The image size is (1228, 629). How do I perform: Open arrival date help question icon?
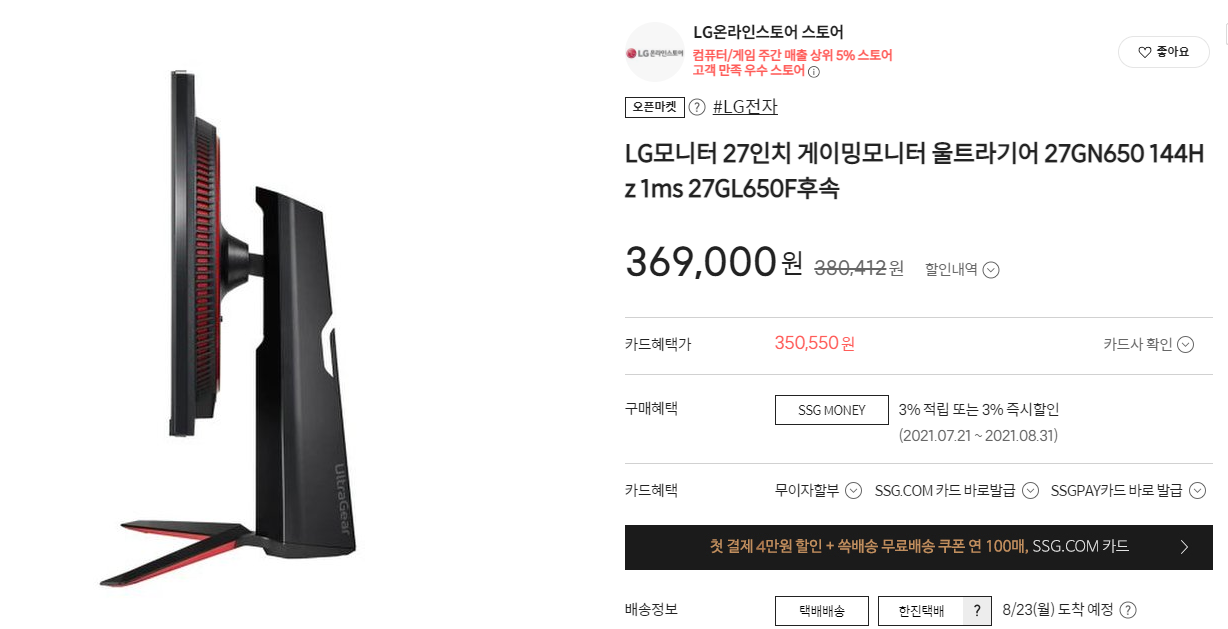coord(1128,610)
